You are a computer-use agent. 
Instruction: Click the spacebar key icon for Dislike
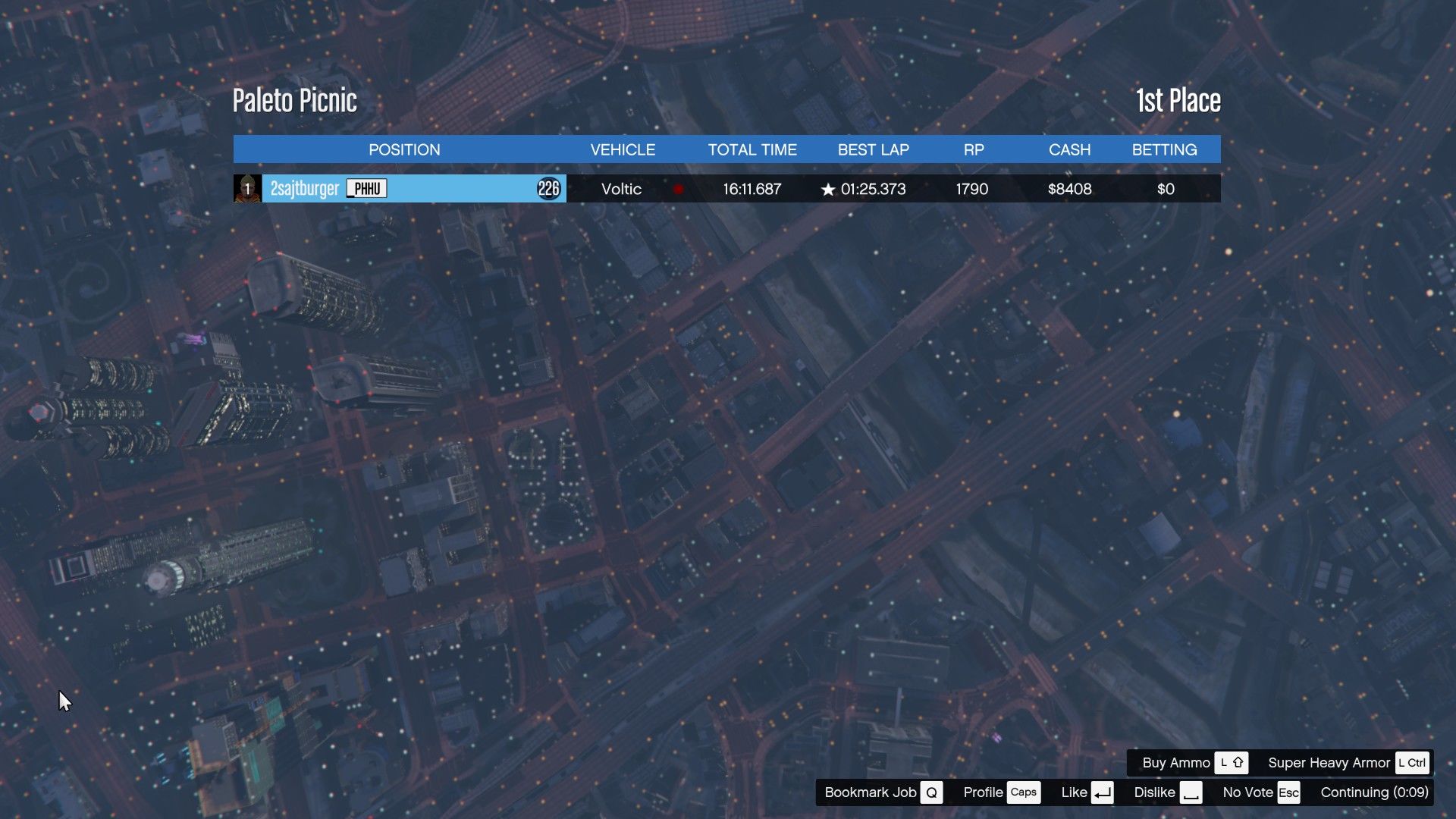coord(1191,792)
